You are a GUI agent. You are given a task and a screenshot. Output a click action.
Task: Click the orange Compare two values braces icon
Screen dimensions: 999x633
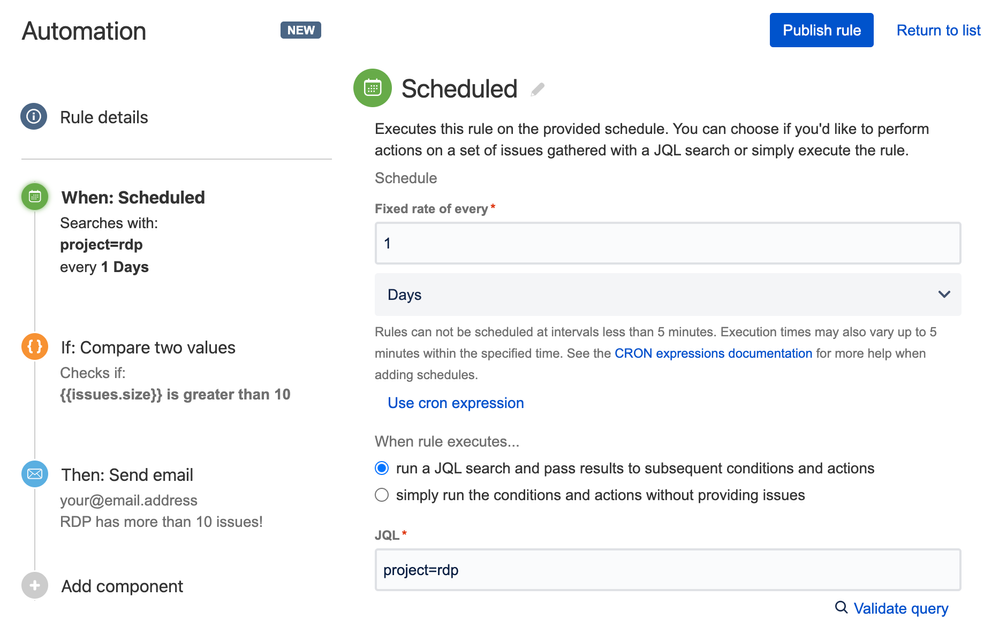coord(35,346)
